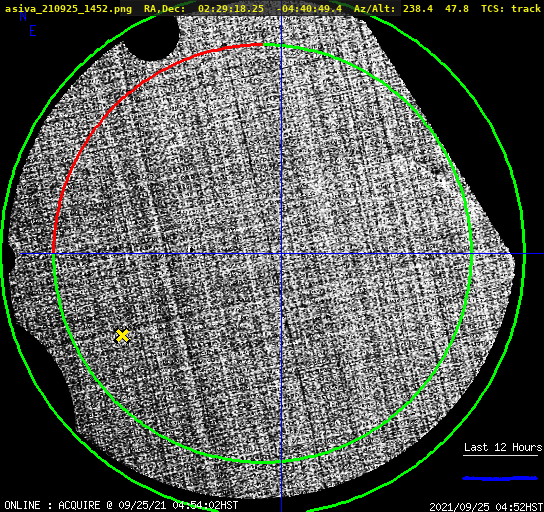Viewport: 544px width, 512px height.
Task: Click the 47.8 altitude value
Action: point(457,9)
